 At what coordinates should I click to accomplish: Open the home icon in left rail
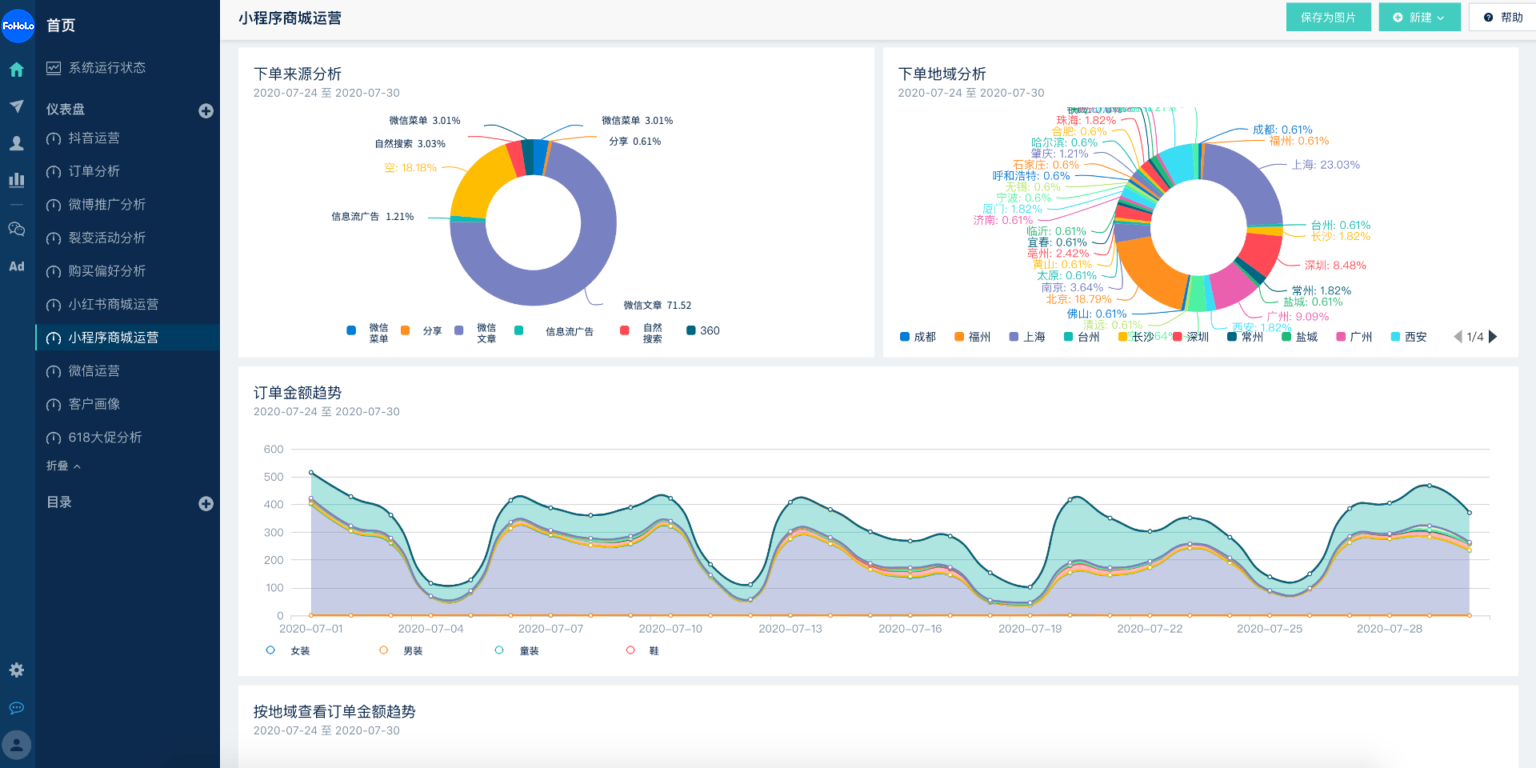[x=17, y=70]
